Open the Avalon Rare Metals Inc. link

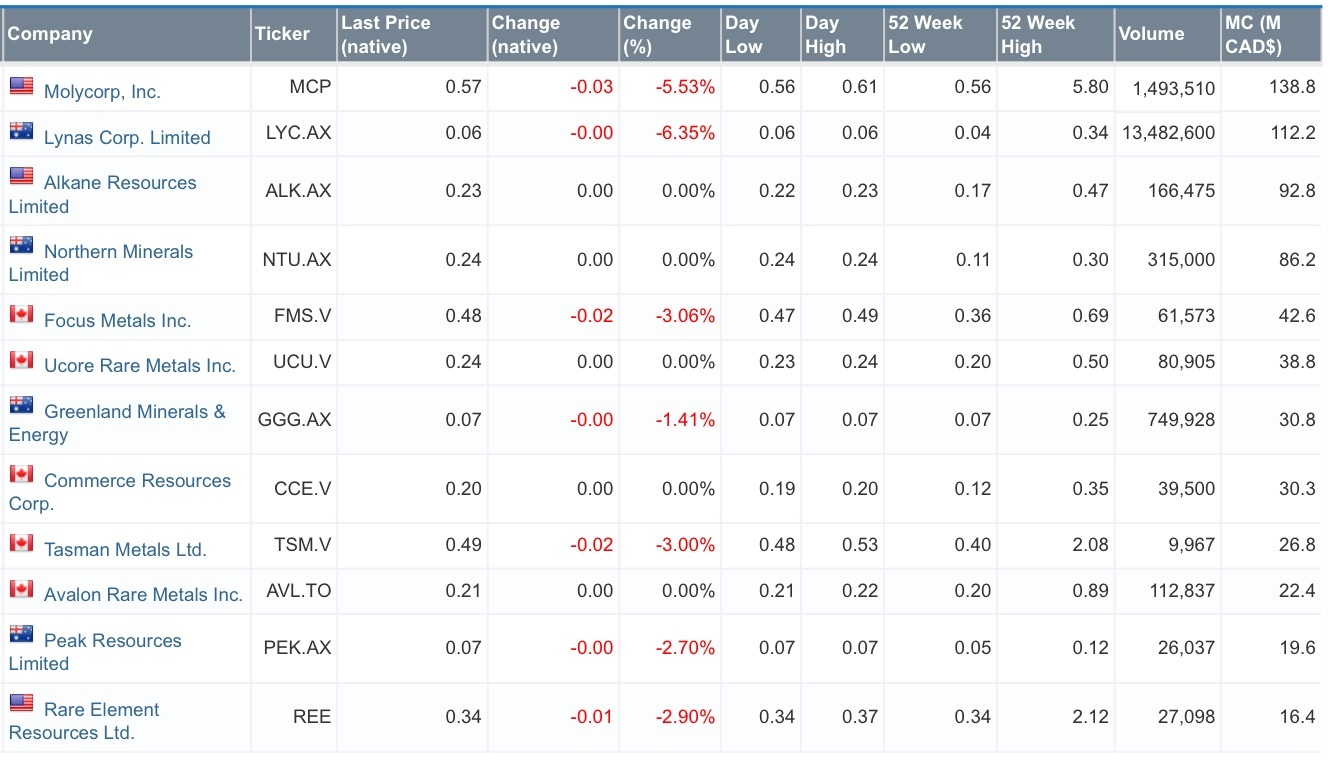143,595
